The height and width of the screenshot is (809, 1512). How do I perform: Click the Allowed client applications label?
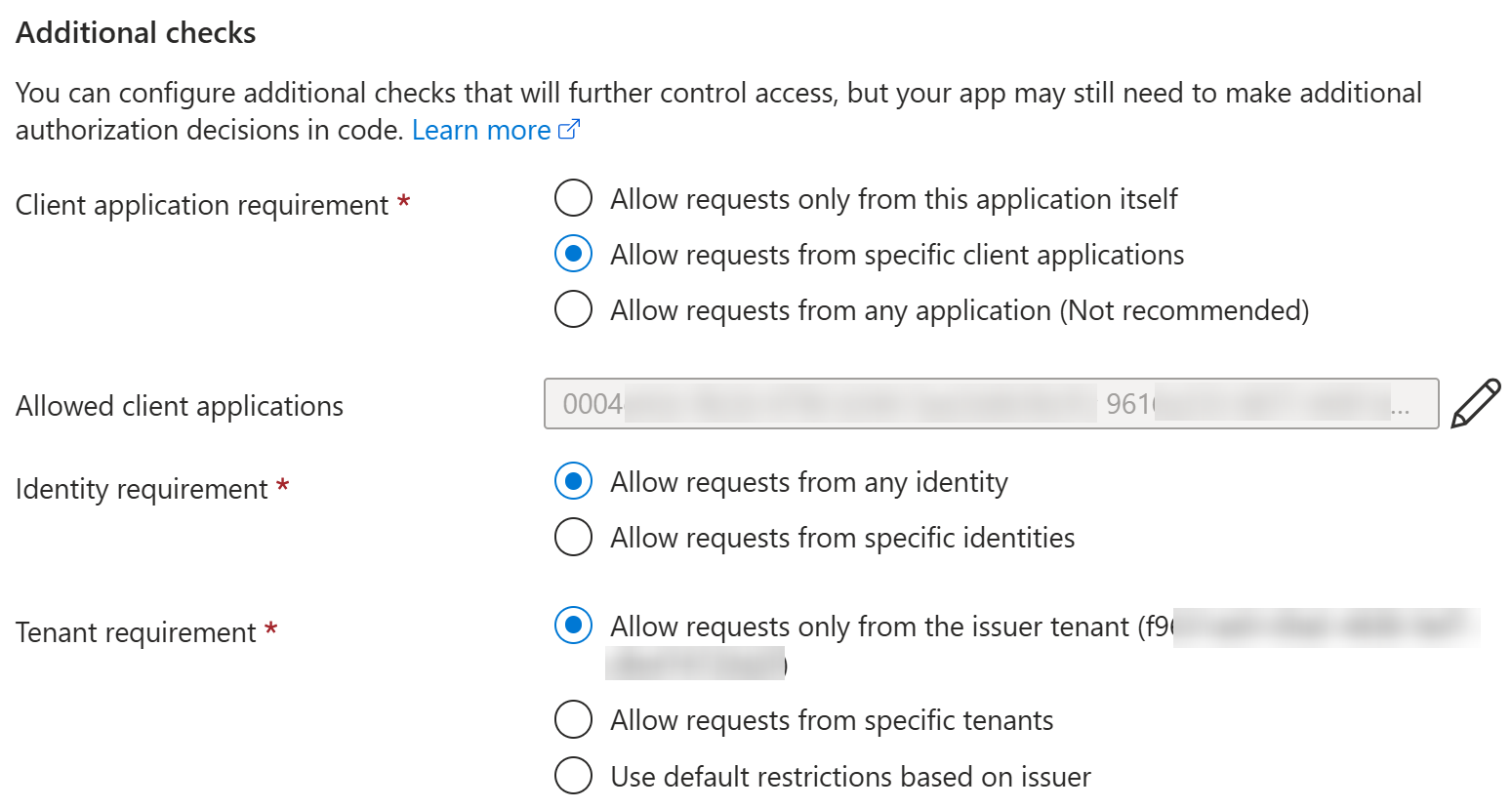[180, 406]
